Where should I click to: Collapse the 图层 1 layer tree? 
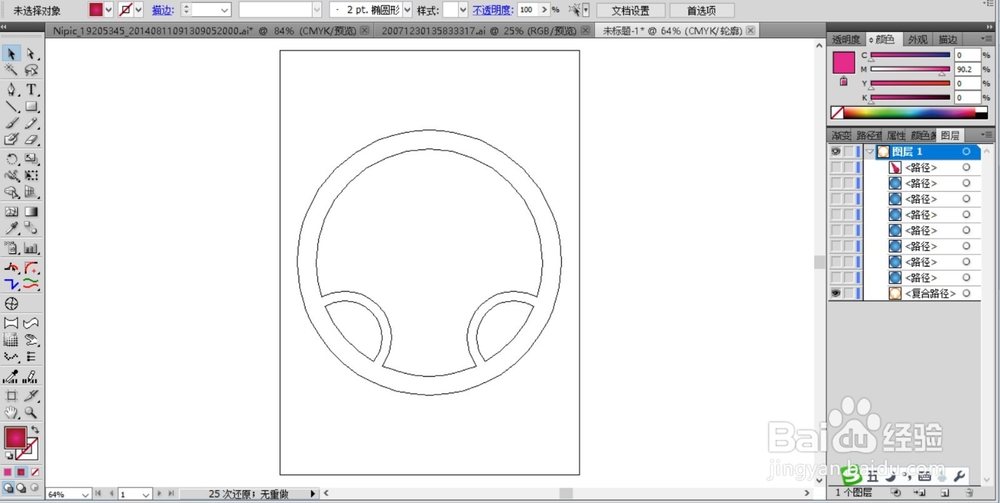869,152
